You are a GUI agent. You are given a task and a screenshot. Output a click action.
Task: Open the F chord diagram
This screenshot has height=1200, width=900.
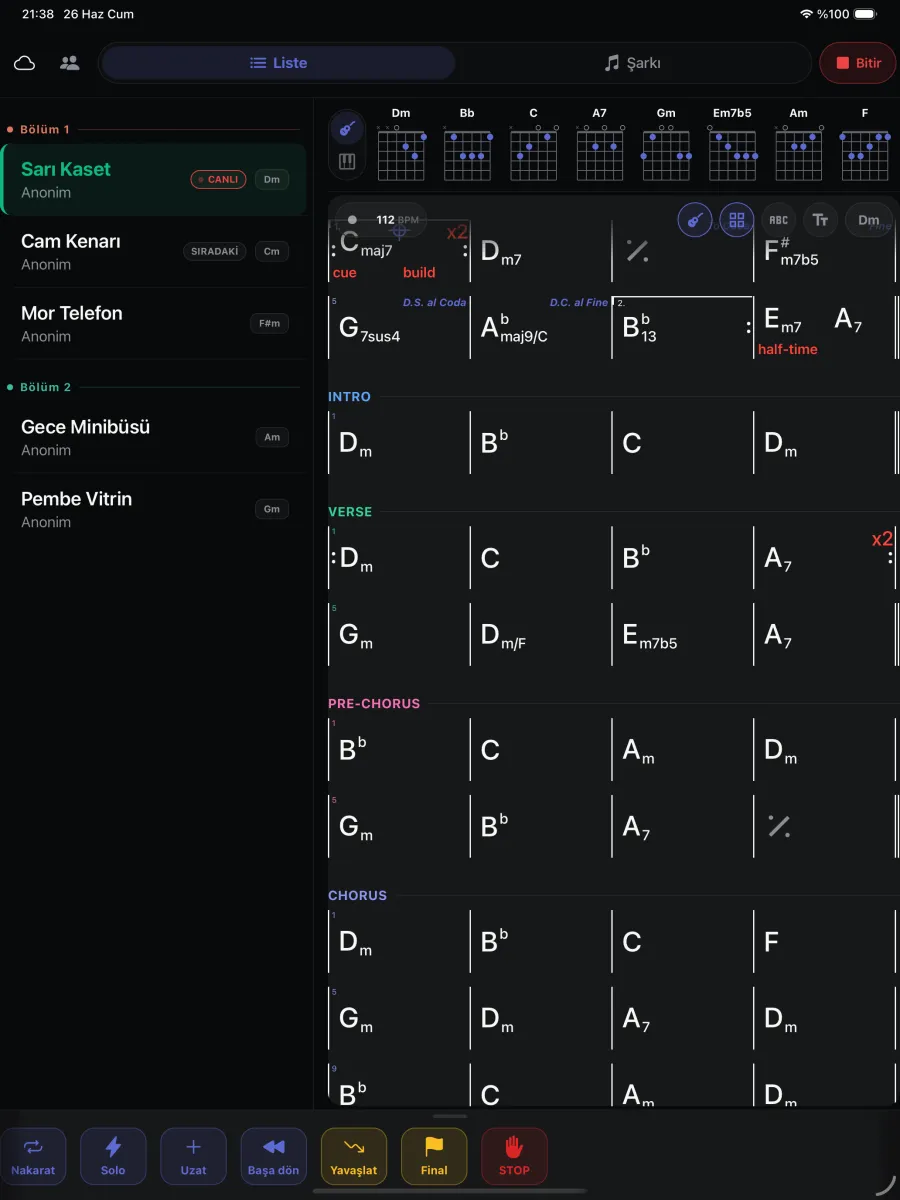coord(865,144)
